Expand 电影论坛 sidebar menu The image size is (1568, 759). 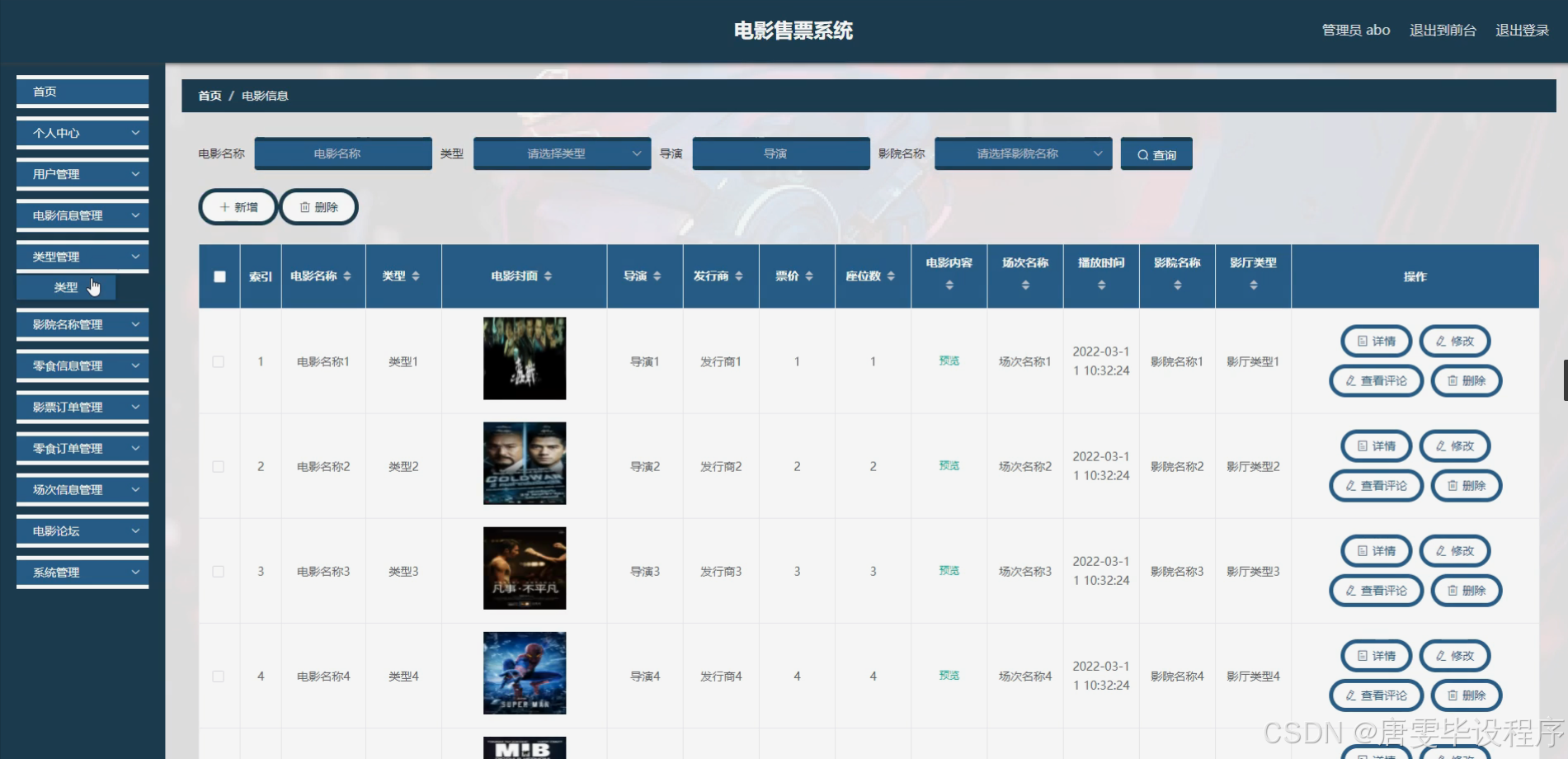(82, 531)
